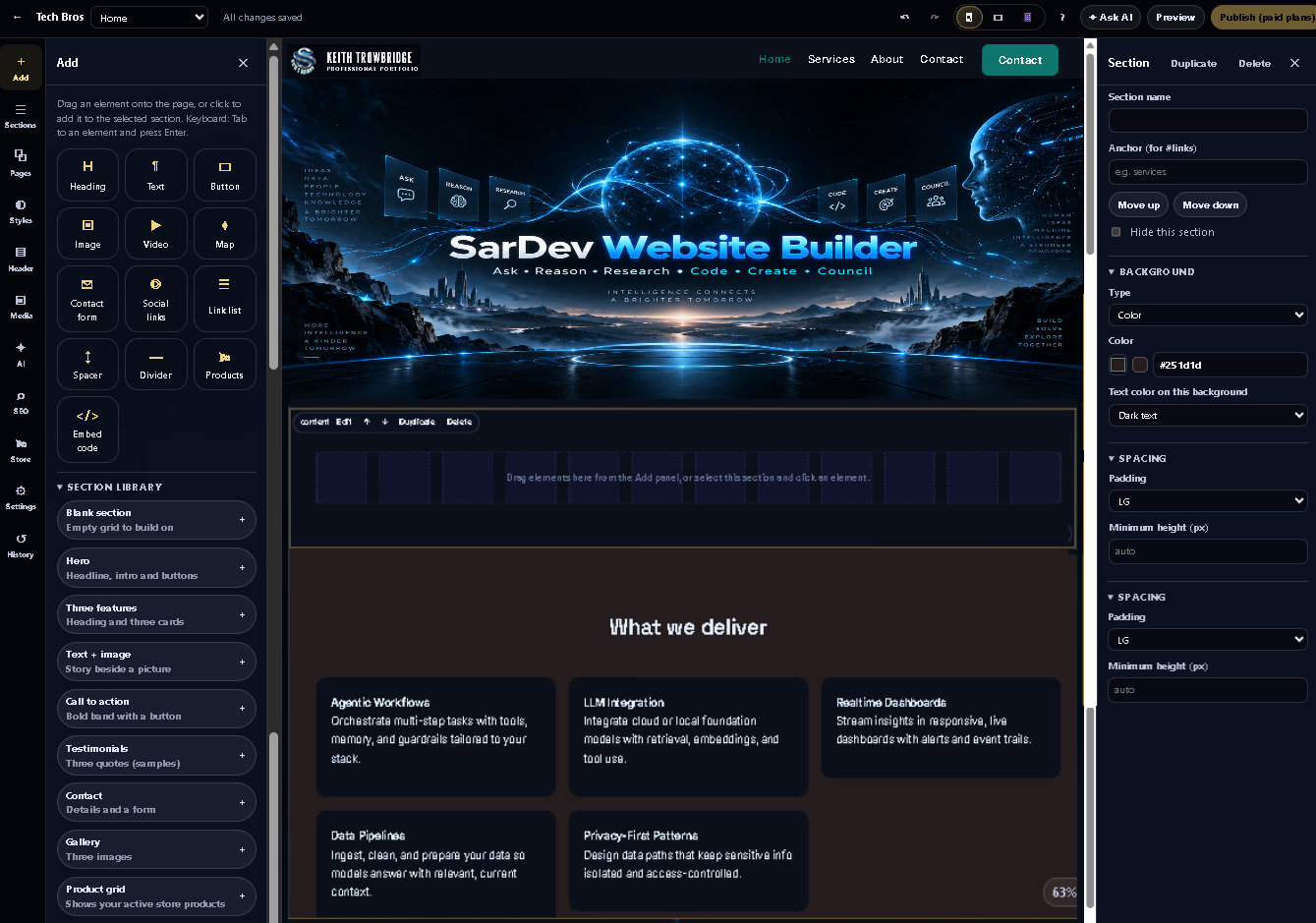Open the Styles panel icon
The width and height of the screenshot is (1316, 923).
tap(21, 211)
